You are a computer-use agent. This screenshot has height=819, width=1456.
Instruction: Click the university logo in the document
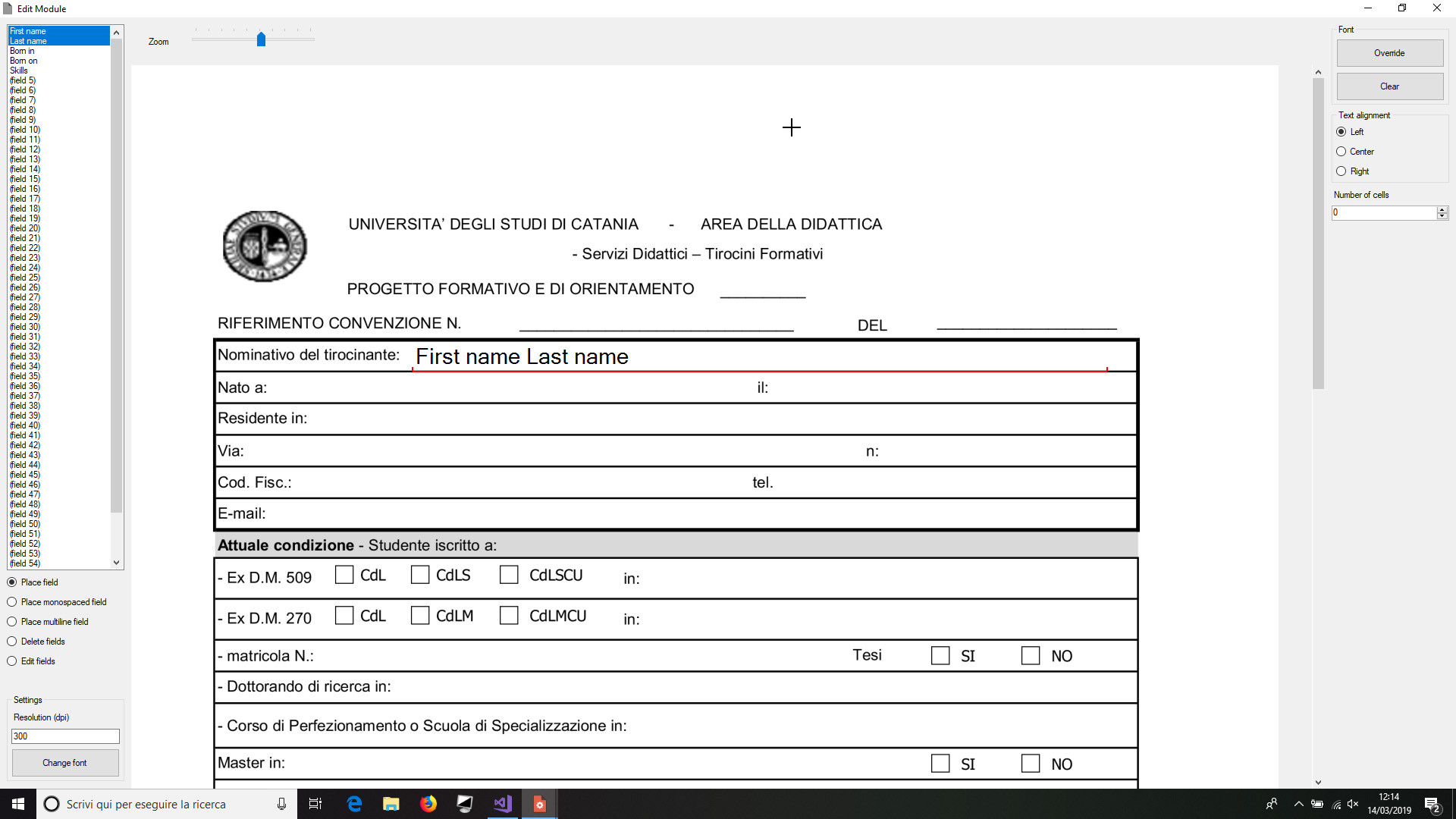(265, 246)
